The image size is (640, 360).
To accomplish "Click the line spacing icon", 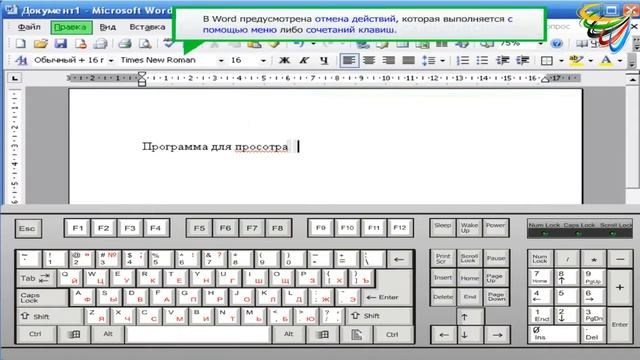I will (429, 60).
